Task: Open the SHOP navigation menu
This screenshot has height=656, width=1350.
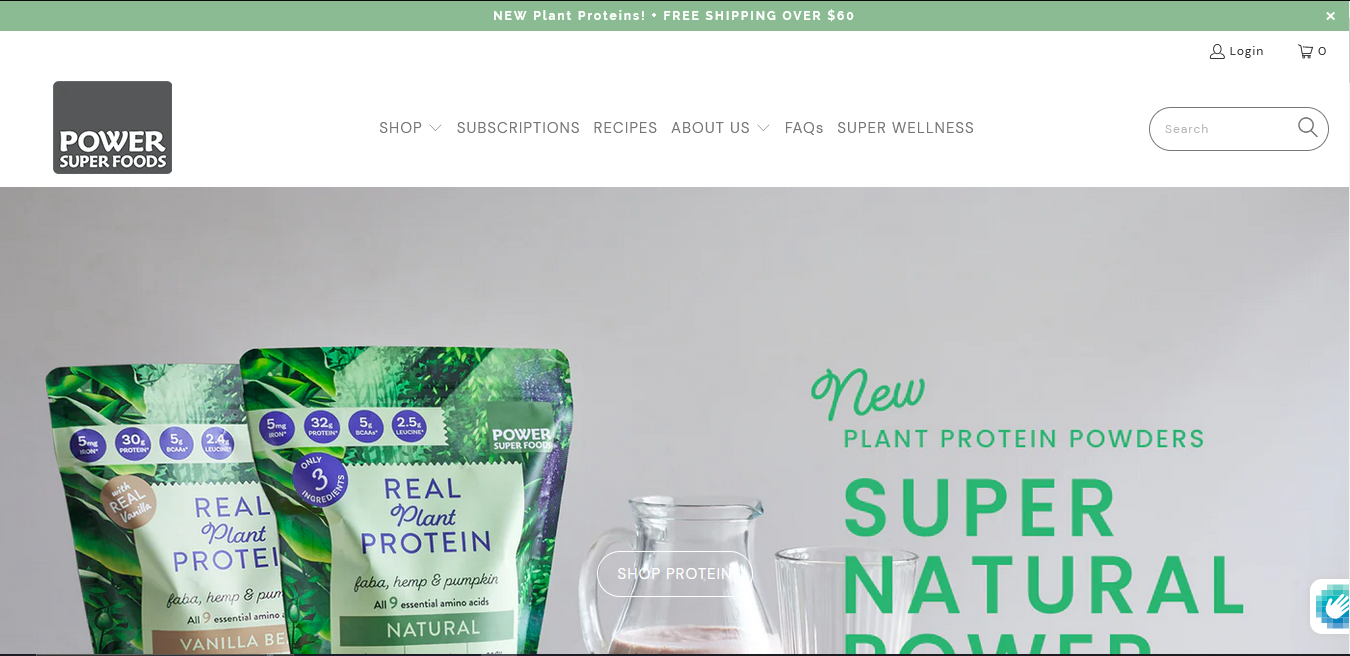Action: click(x=400, y=128)
